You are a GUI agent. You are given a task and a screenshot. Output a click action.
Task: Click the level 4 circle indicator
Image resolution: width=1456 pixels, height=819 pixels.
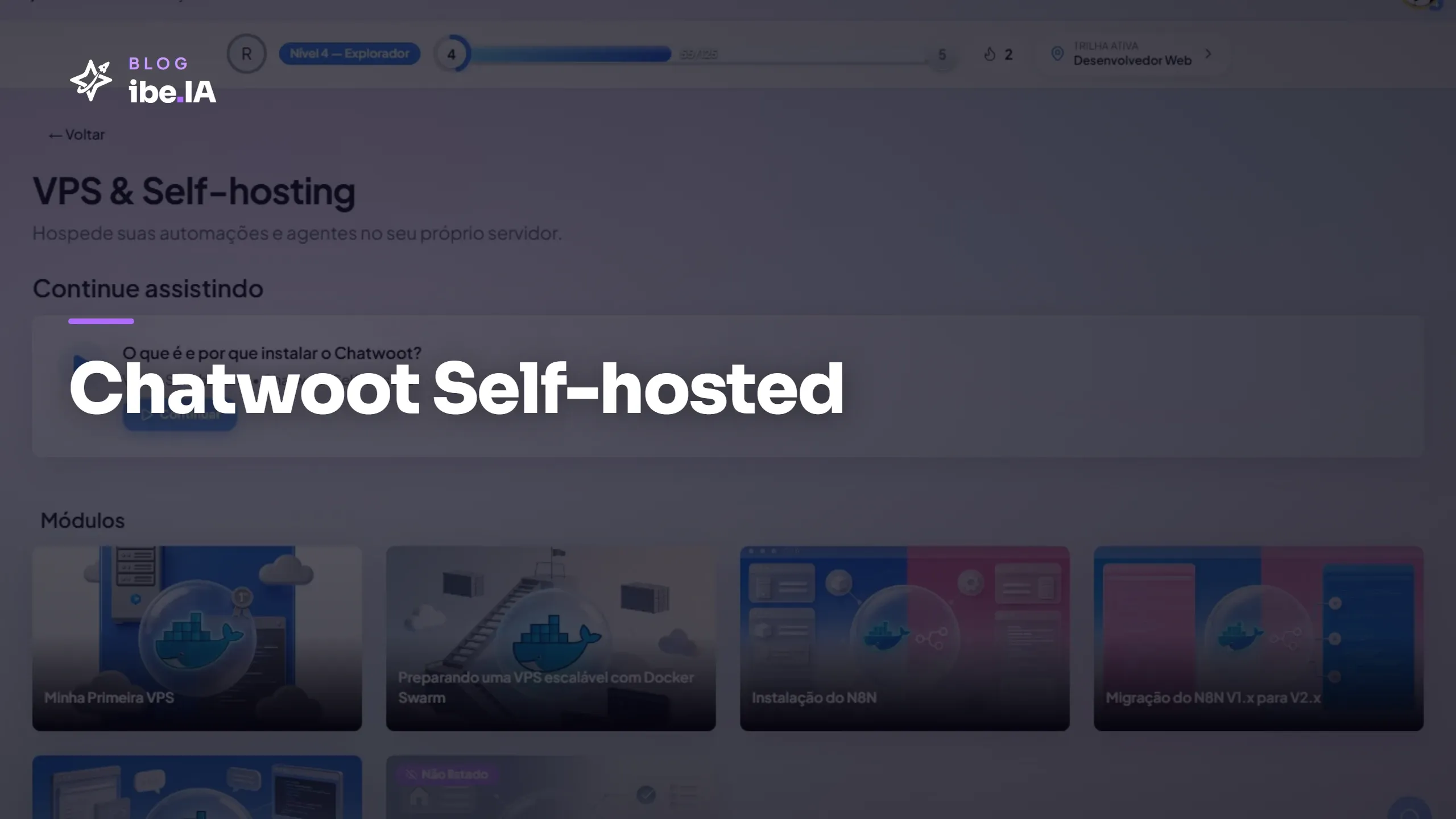point(452,55)
